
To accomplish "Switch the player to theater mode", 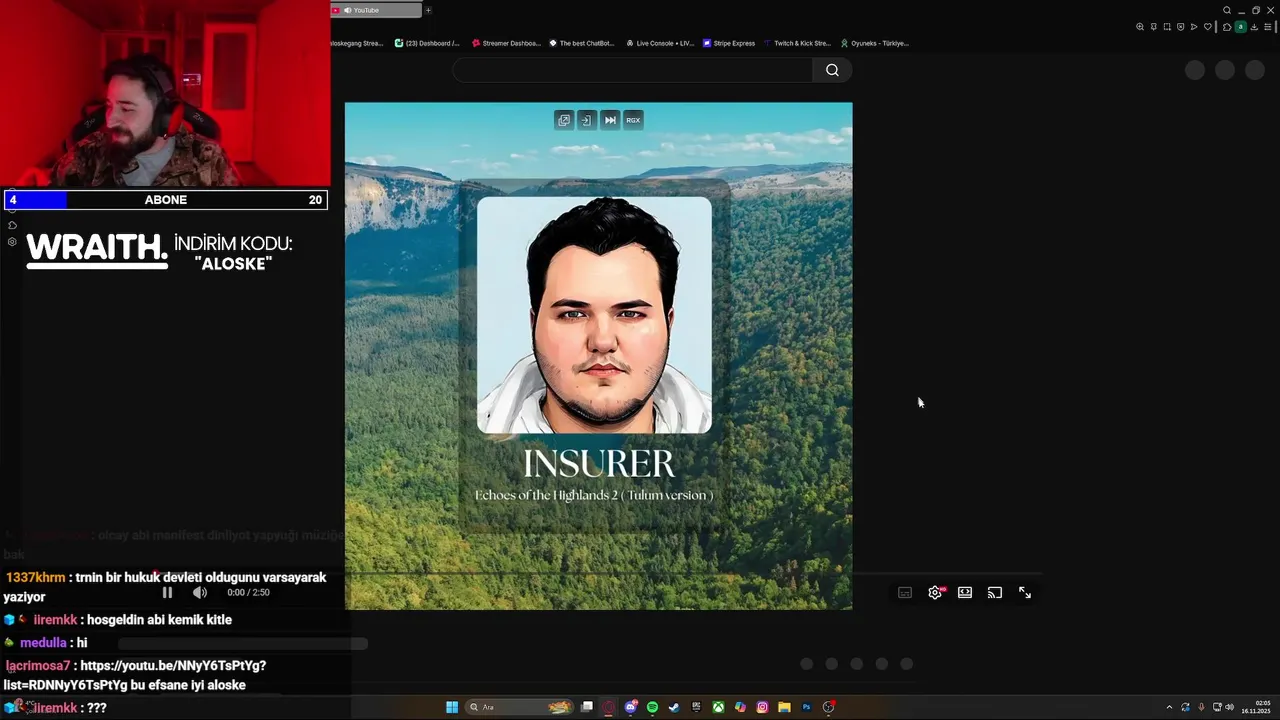I will (965, 592).
